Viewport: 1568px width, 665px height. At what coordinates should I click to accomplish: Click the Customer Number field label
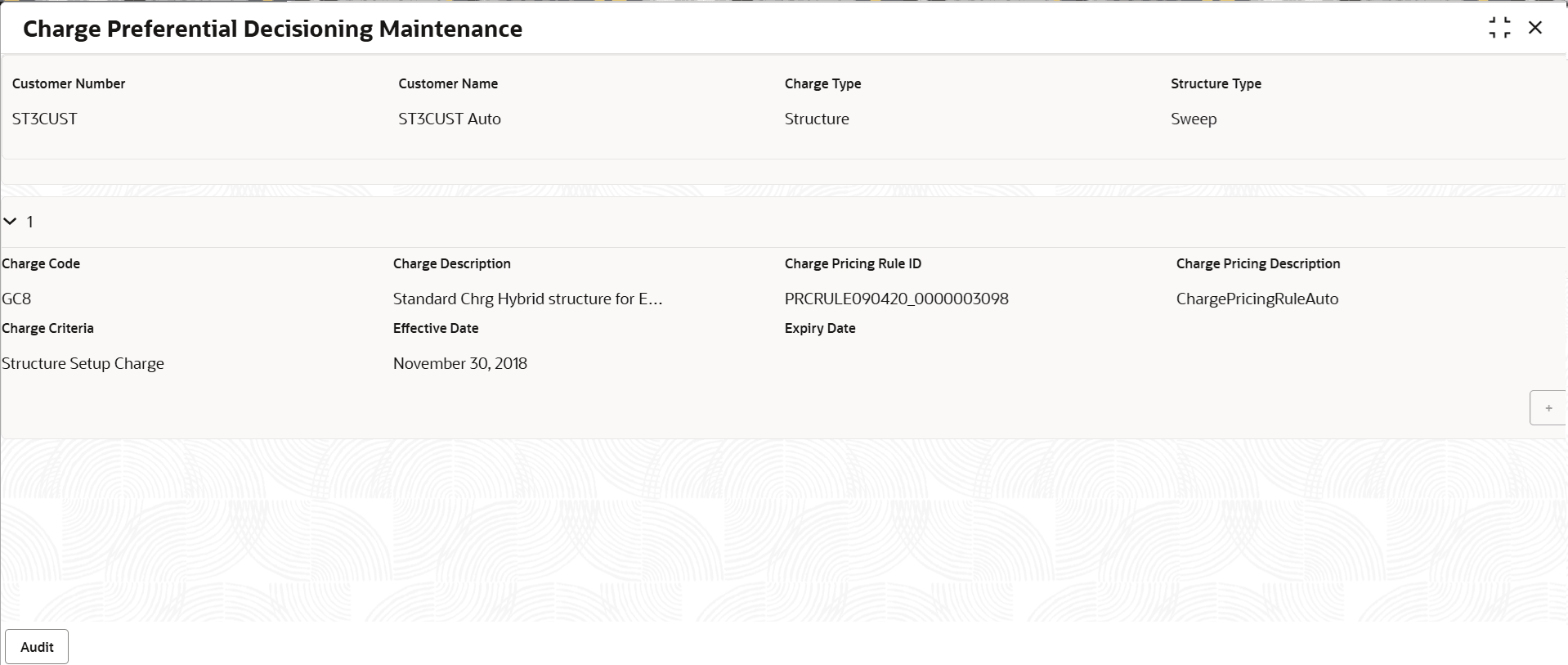pos(69,83)
